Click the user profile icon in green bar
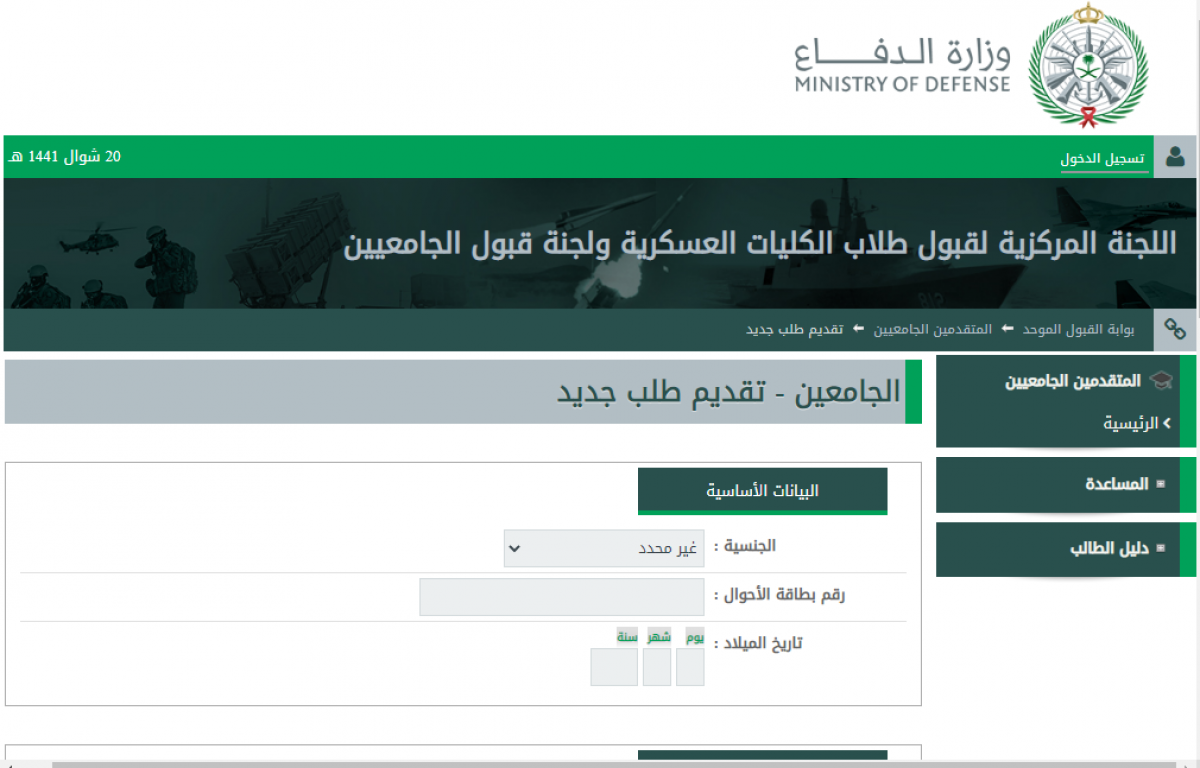This screenshot has width=1200, height=768. tap(1175, 157)
